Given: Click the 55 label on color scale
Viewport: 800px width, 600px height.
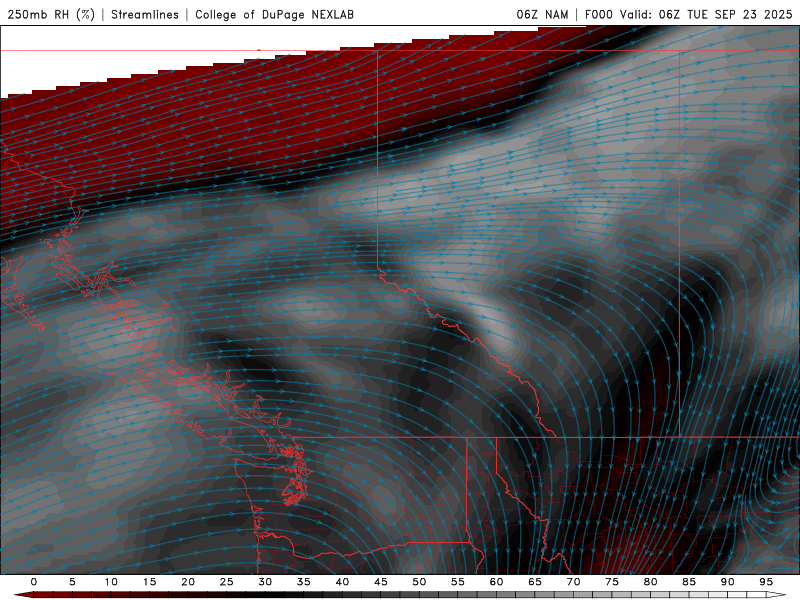Looking at the screenshot, I should click(458, 582).
